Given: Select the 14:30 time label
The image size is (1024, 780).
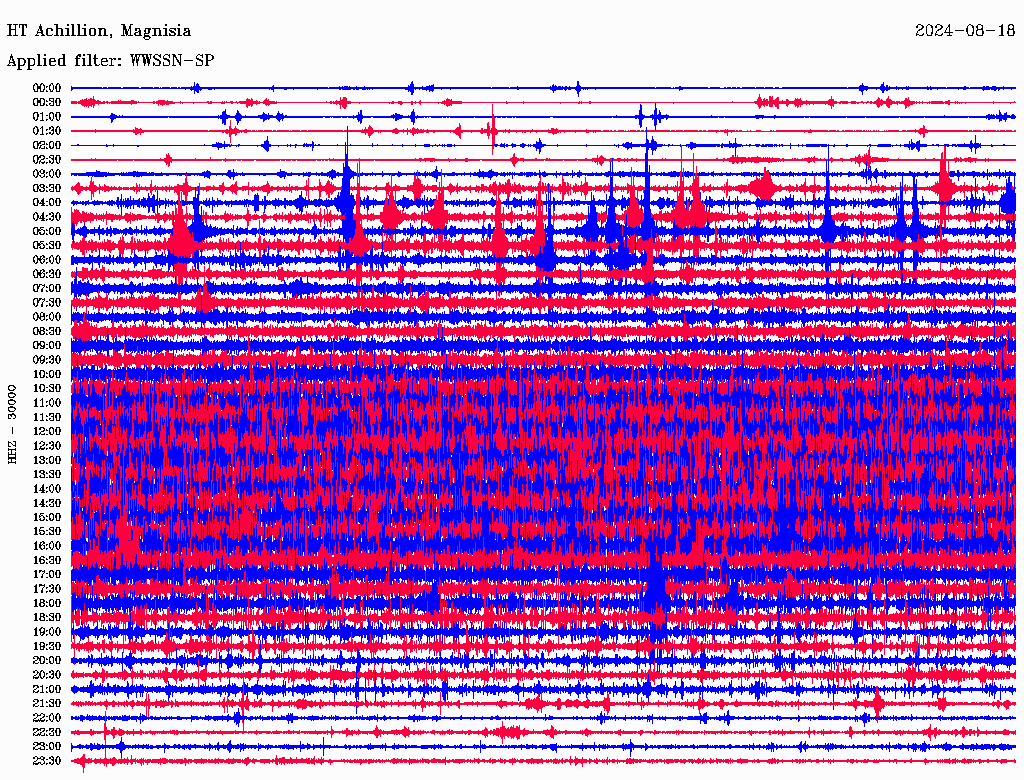Looking at the screenshot, I should [46, 503].
